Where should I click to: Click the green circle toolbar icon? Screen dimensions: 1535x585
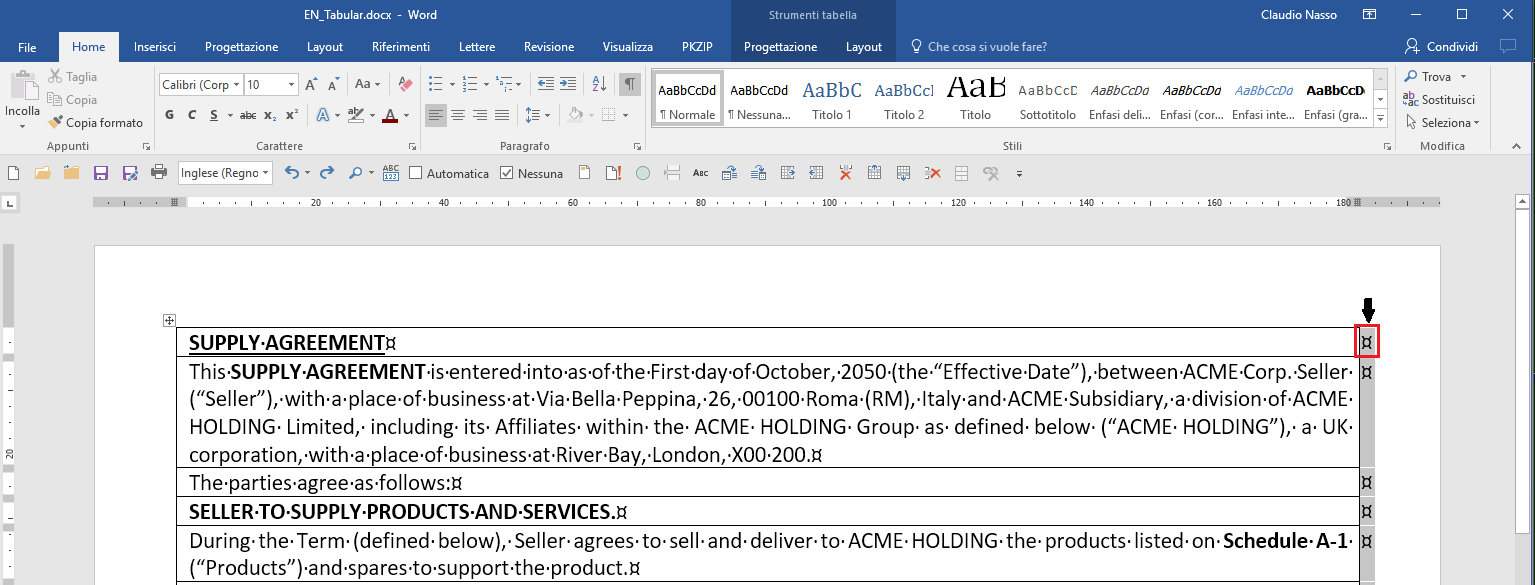click(x=643, y=173)
